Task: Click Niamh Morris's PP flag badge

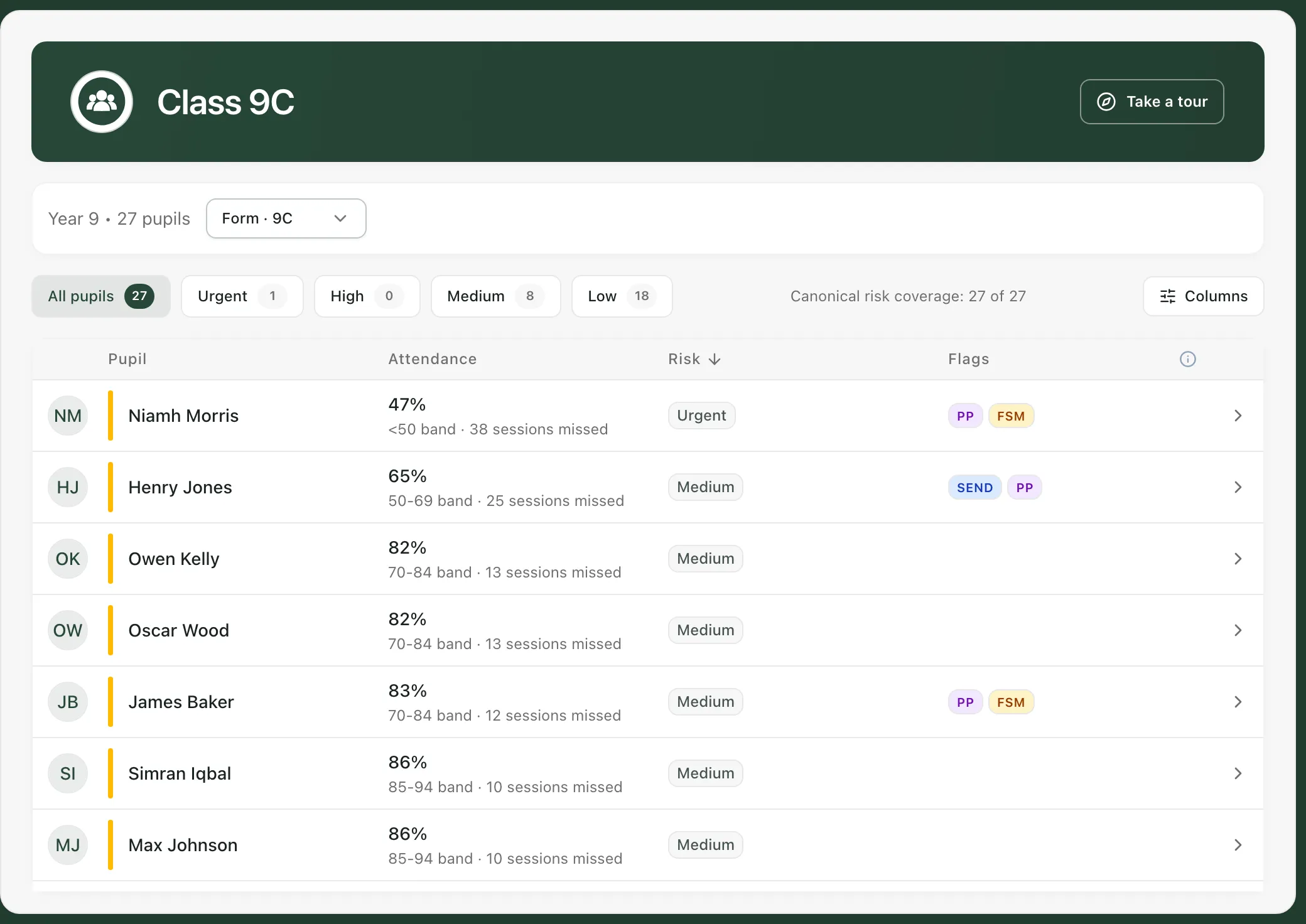Action: tap(966, 416)
